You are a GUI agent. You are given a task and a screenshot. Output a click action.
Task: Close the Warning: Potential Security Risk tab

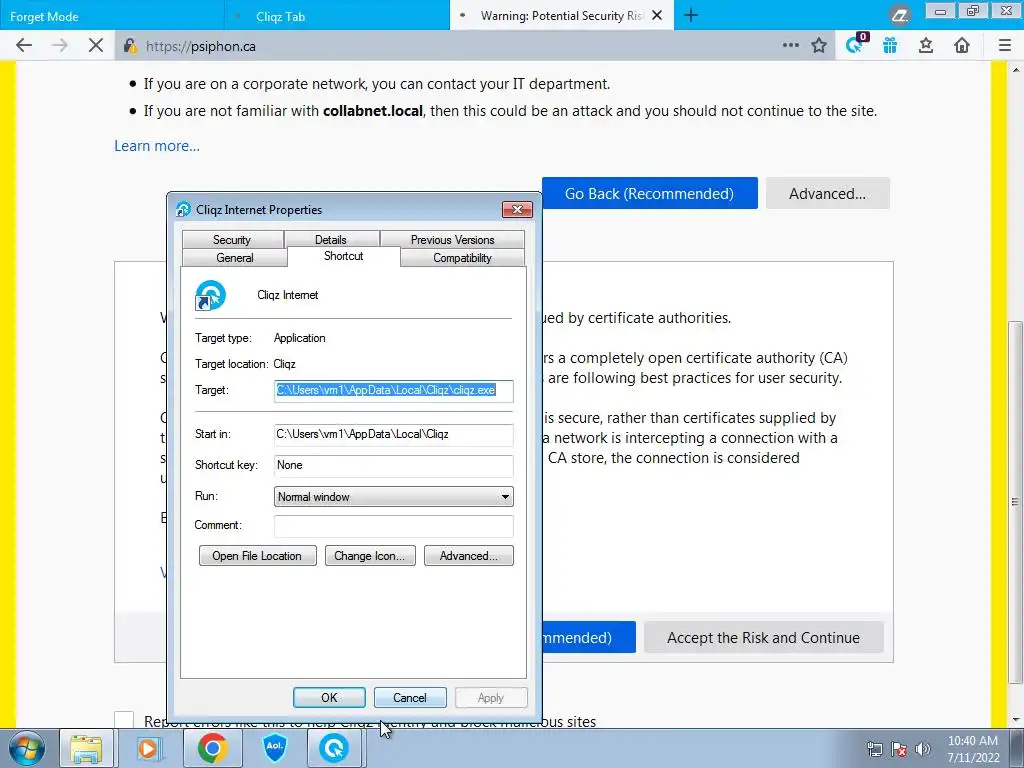[x=657, y=15]
